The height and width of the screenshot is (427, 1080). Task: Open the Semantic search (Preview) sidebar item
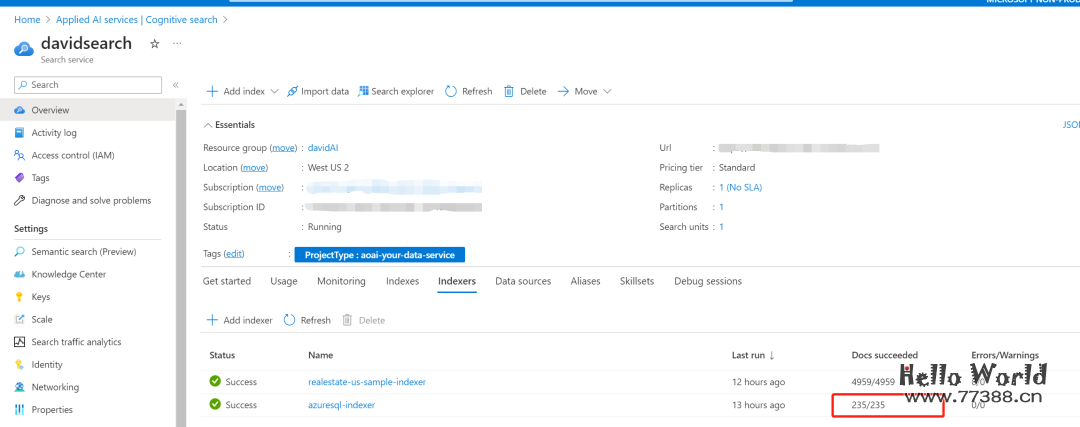(x=83, y=252)
